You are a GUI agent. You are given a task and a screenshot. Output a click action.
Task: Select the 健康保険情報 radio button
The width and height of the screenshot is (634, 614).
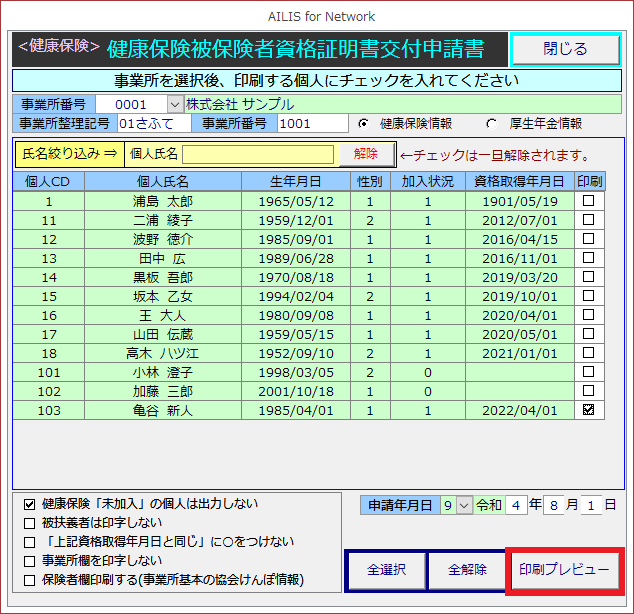pyautogui.click(x=364, y=123)
